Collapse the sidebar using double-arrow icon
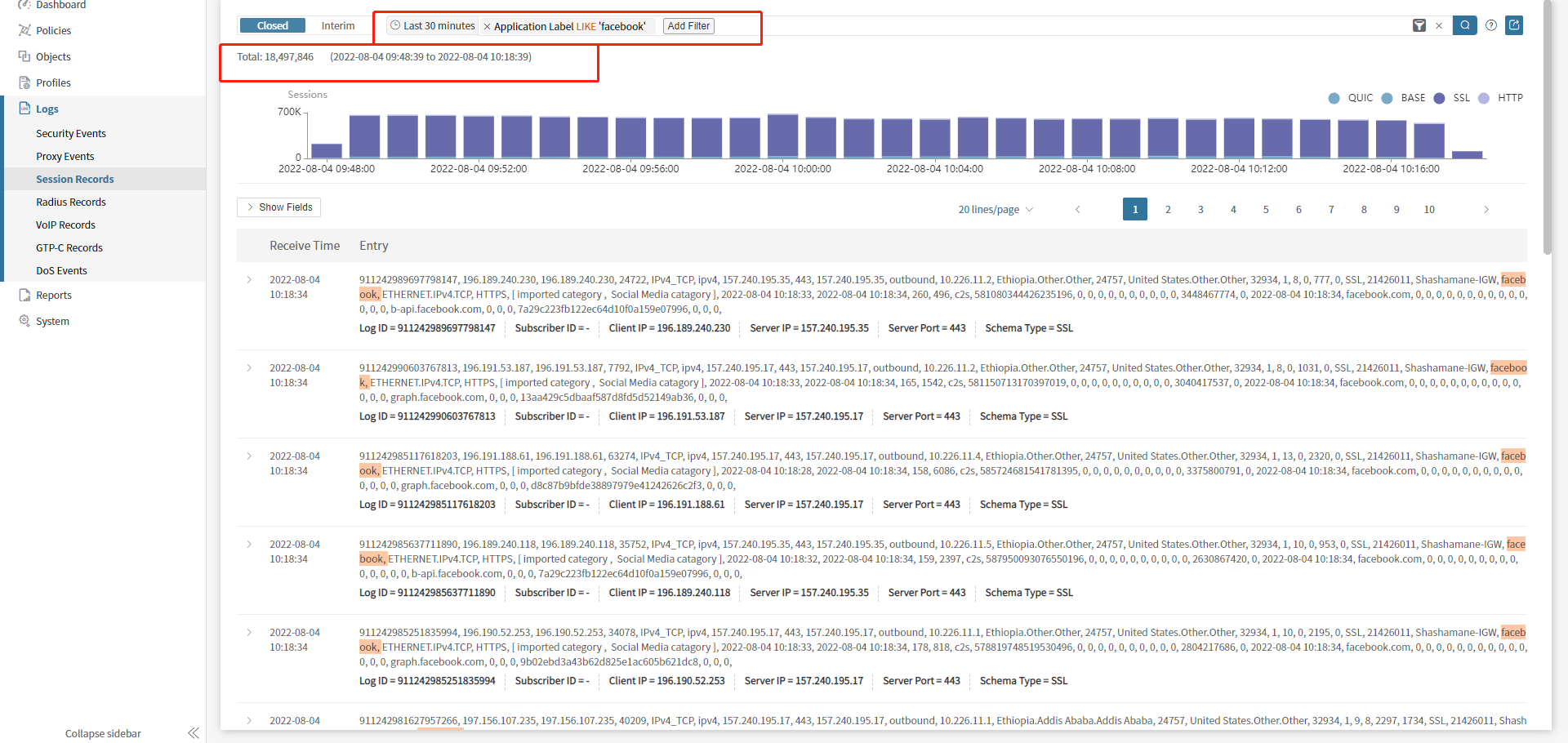The height and width of the screenshot is (743, 1568). tap(194, 733)
